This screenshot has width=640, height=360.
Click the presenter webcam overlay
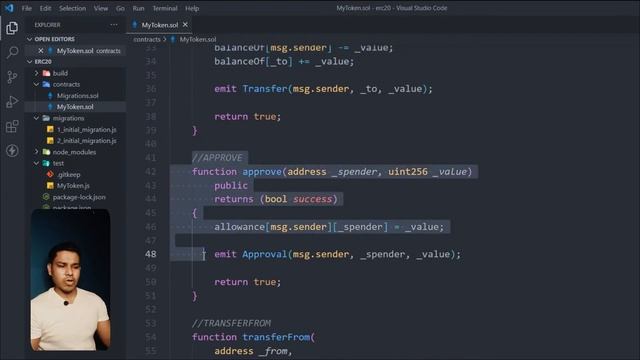(x=70, y=280)
